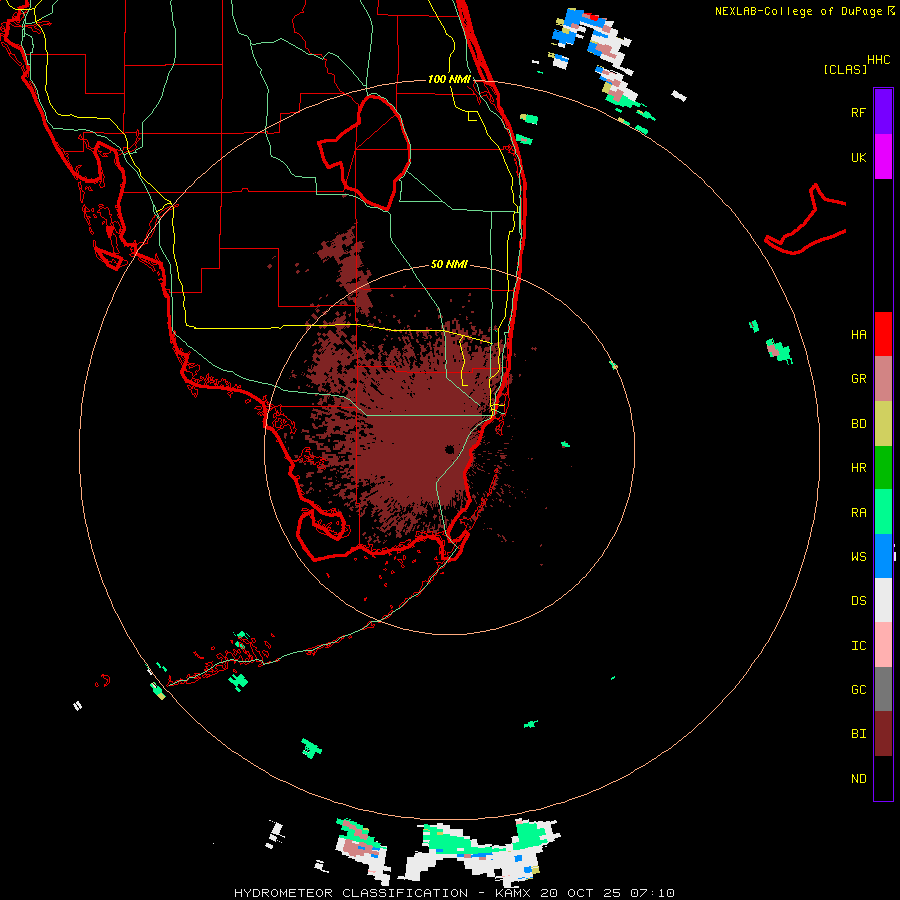Screen dimensions: 900x900
Task: Click the black radar site dot
Action: [449, 449]
